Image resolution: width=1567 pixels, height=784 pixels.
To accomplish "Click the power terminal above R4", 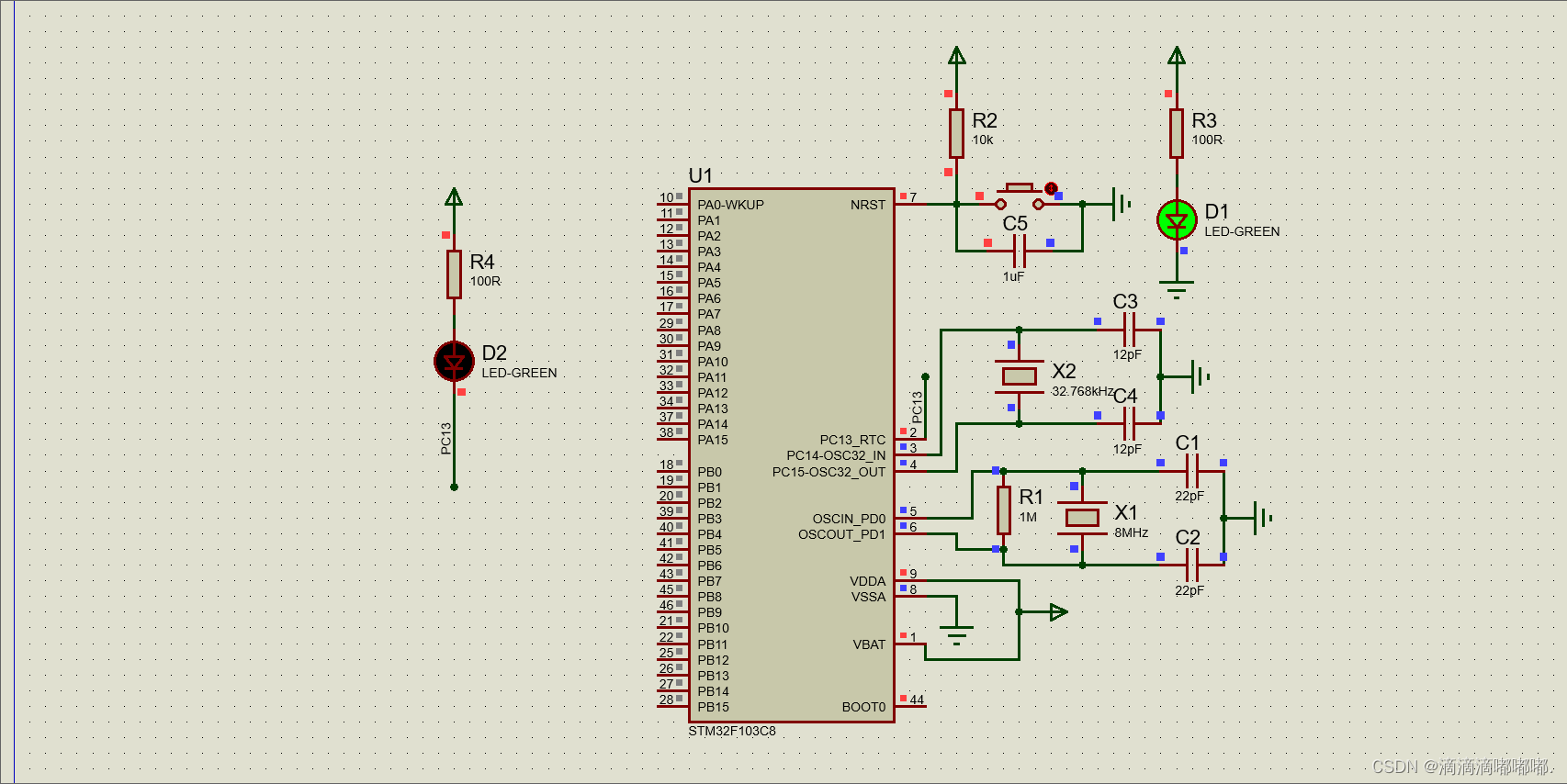I will pos(454,196).
